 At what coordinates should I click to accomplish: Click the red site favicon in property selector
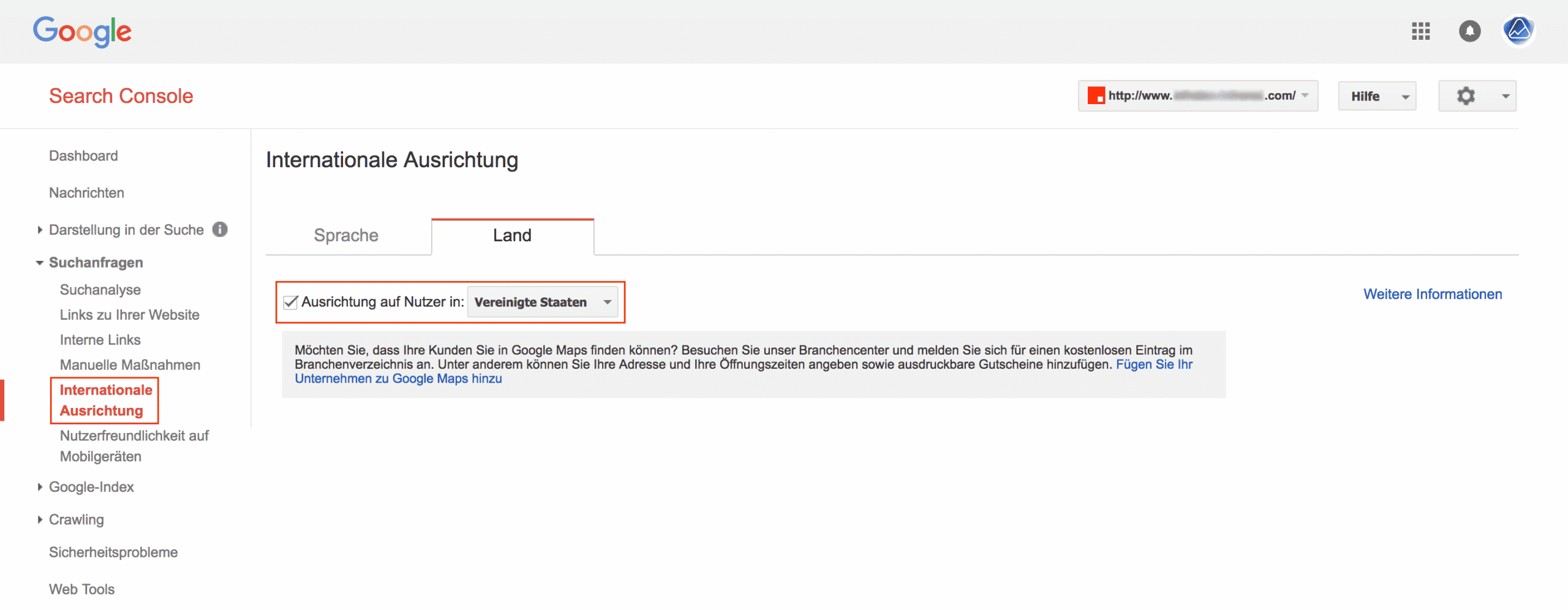(1096, 96)
